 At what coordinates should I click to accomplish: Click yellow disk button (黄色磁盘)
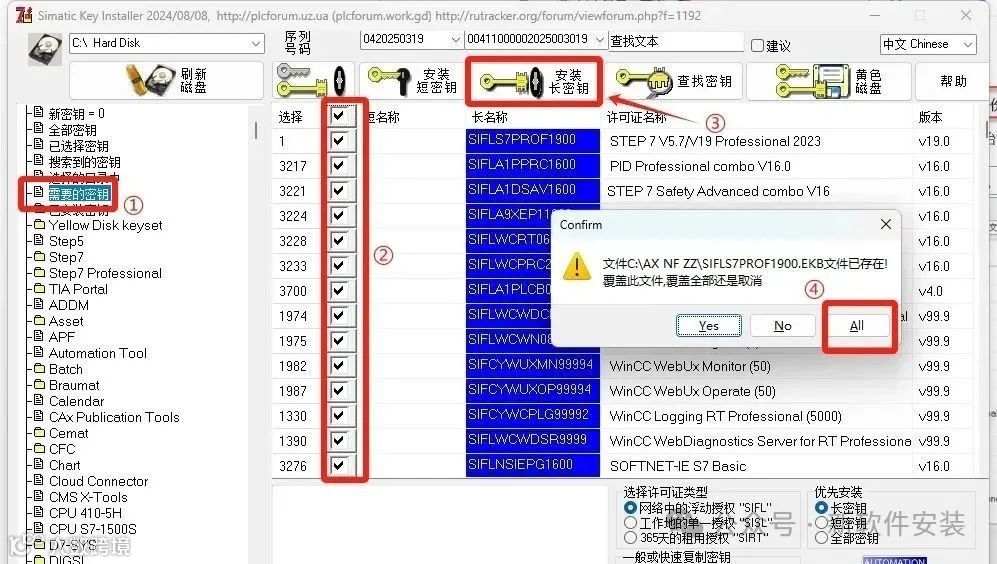(x=829, y=81)
